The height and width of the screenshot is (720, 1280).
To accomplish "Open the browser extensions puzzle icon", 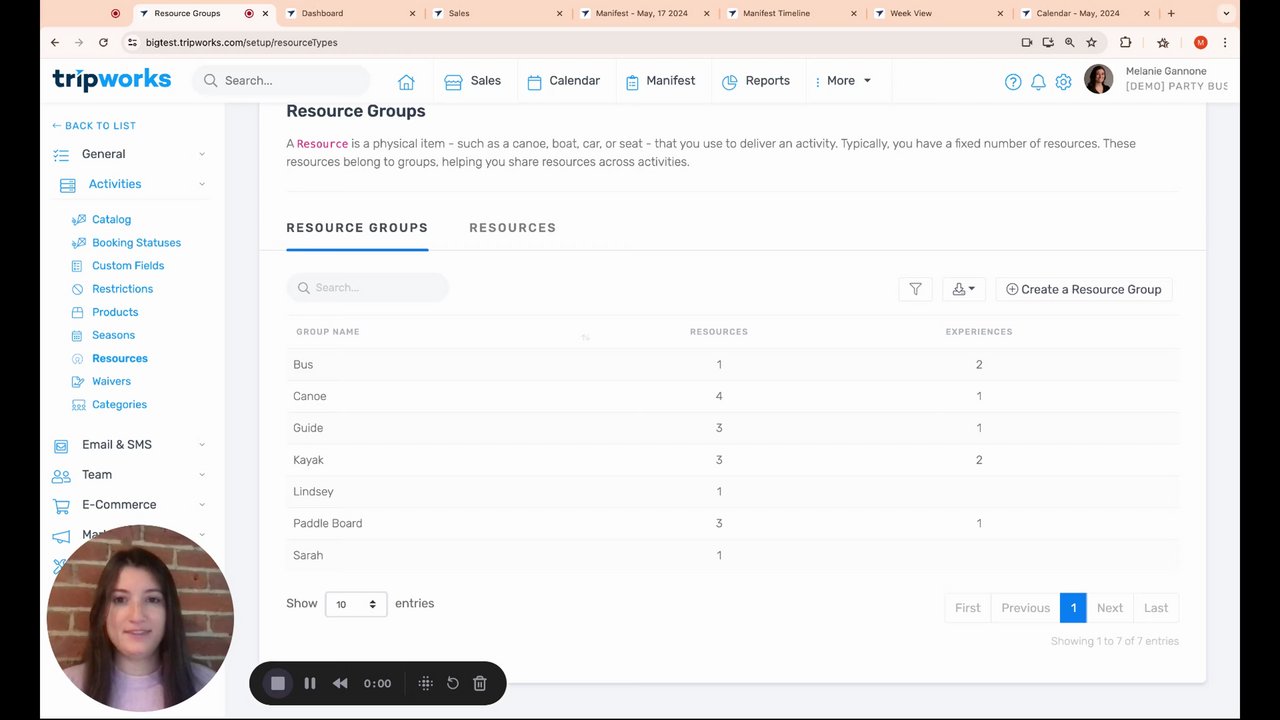I will tap(1125, 42).
